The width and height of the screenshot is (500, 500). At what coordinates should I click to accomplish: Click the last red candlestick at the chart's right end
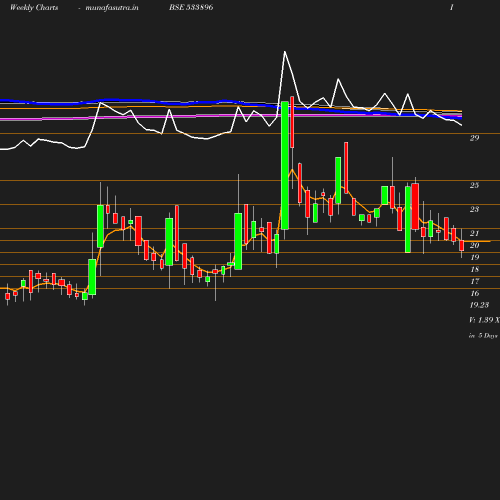point(462,245)
